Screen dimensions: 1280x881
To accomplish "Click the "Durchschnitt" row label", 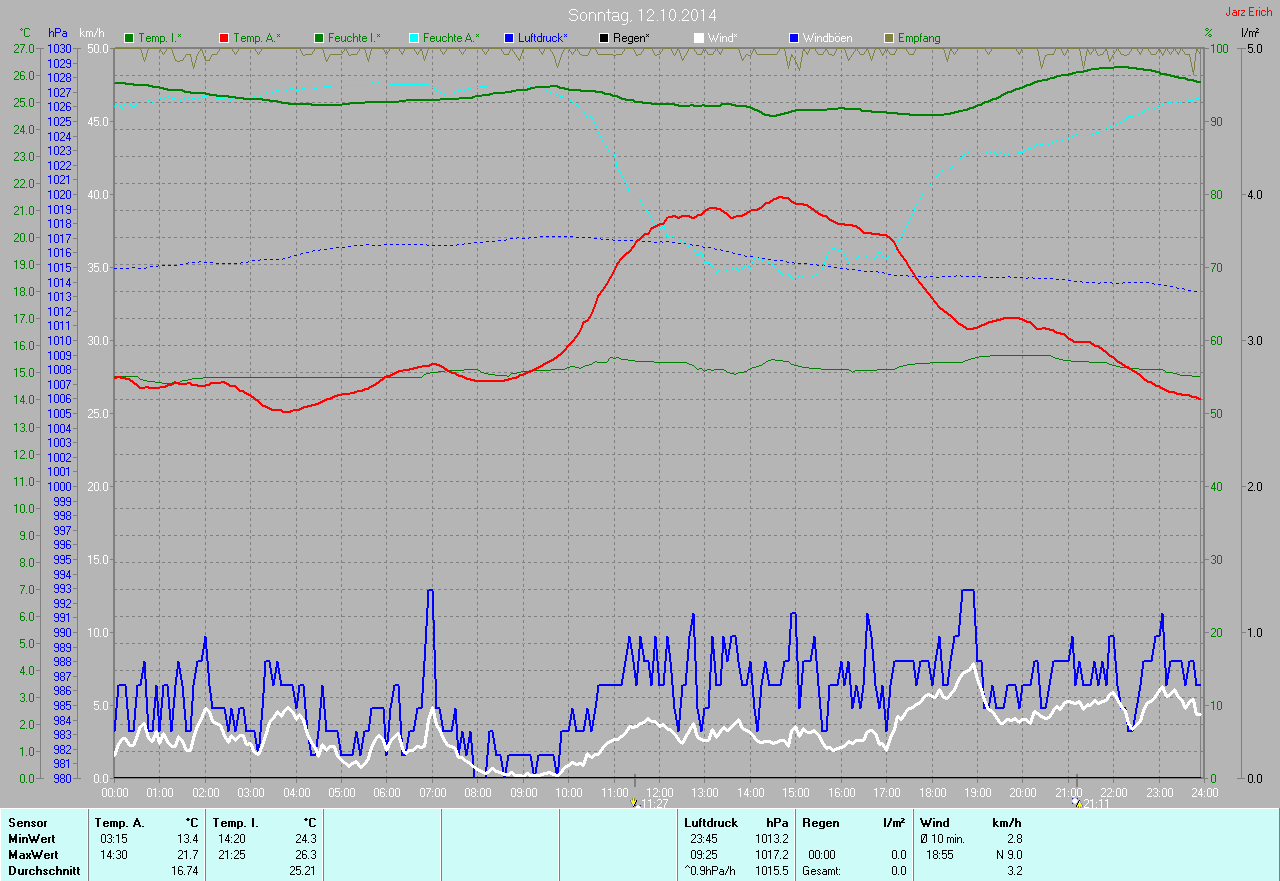I will point(44,871).
